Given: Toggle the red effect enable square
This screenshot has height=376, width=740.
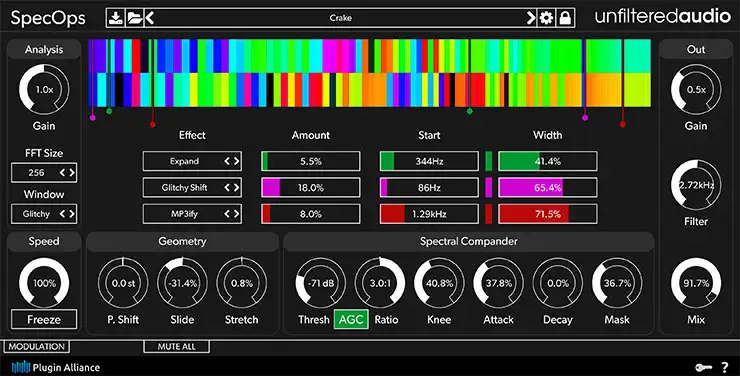Looking at the screenshot, I should [488, 214].
